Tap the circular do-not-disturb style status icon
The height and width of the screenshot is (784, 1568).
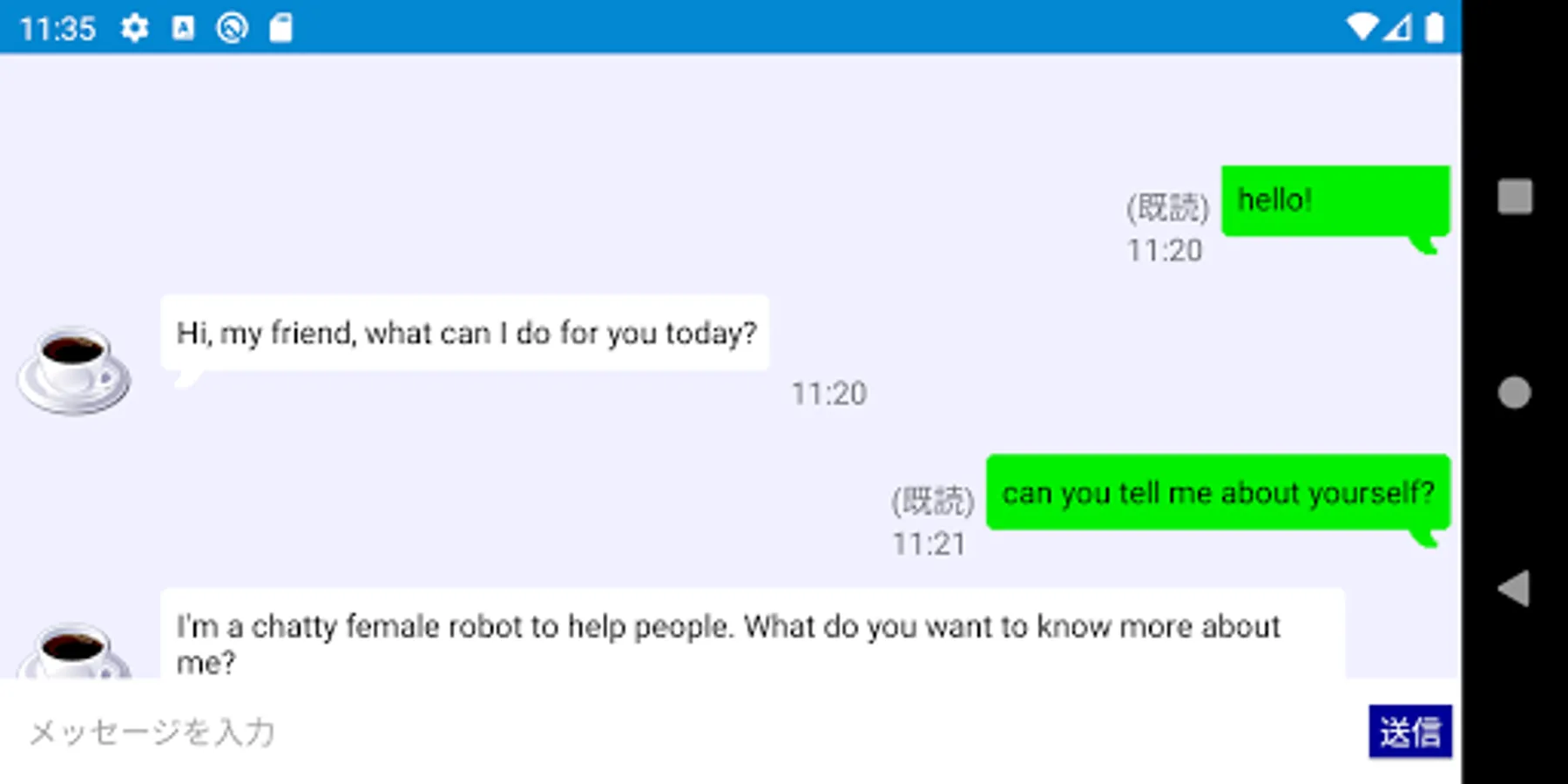tap(232, 29)
